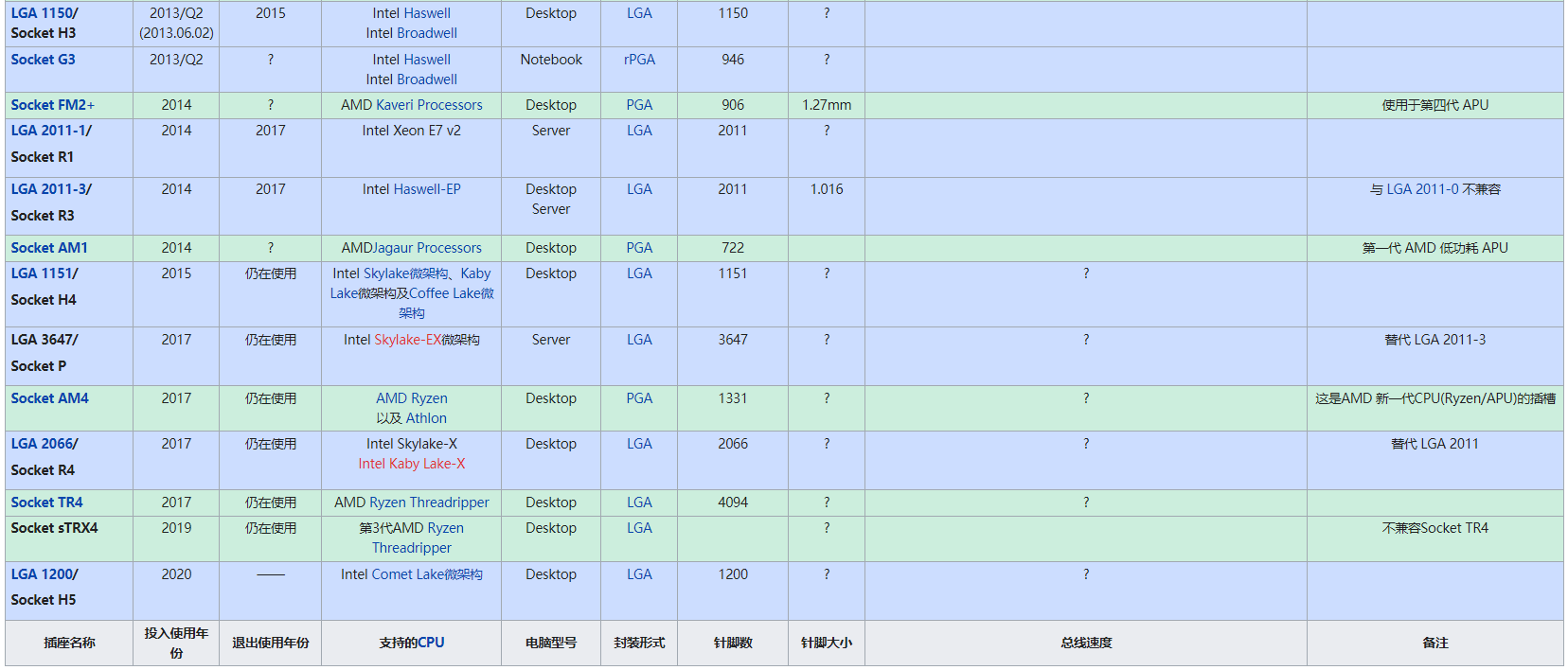Screen dimensions: 1568x670
Task: Select the '2019' year cell
Action: [176, 538]
